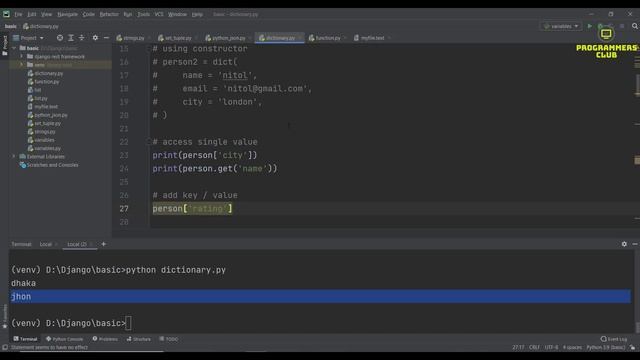The width and height of the screenshot is (640, 360).
Task: Open the VCS menu
Action: tap(159, 14)
